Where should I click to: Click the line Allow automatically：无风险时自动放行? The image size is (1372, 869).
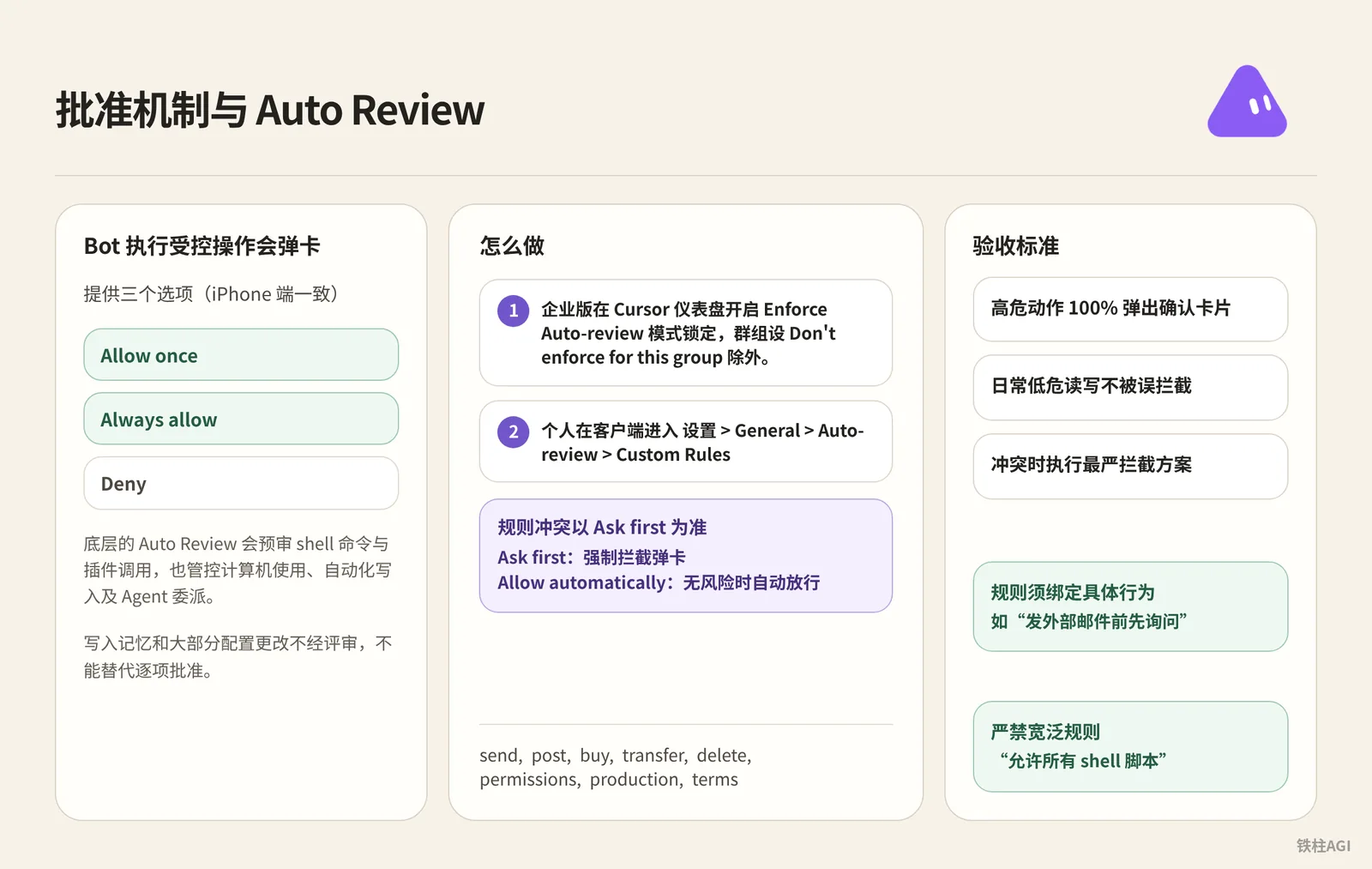659,582
